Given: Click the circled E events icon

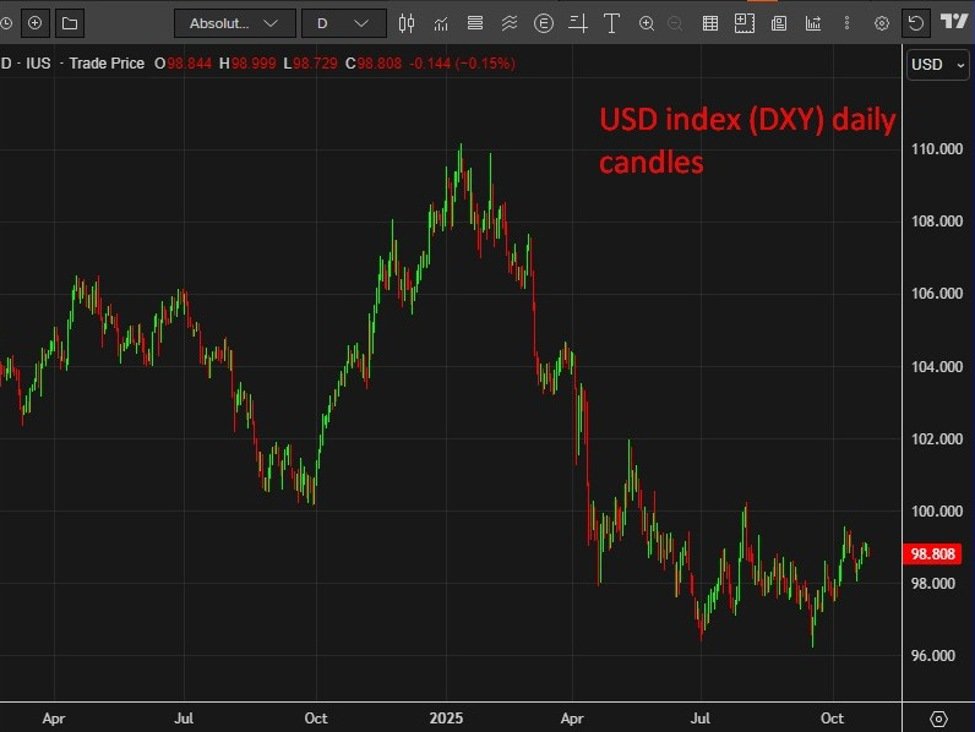Looking at the screenshot, I should point(544,23).
